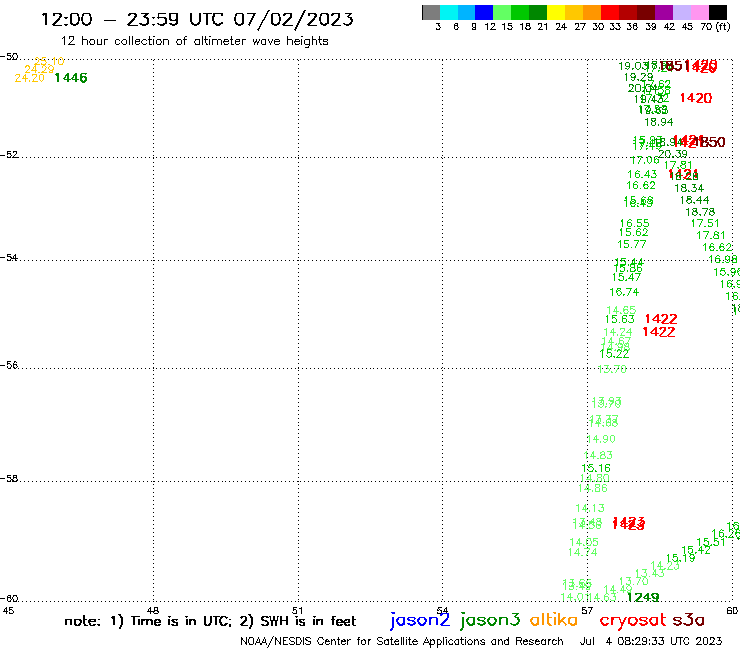Click the wave height value '15.63'
The image size is (740, 650).
620,320
